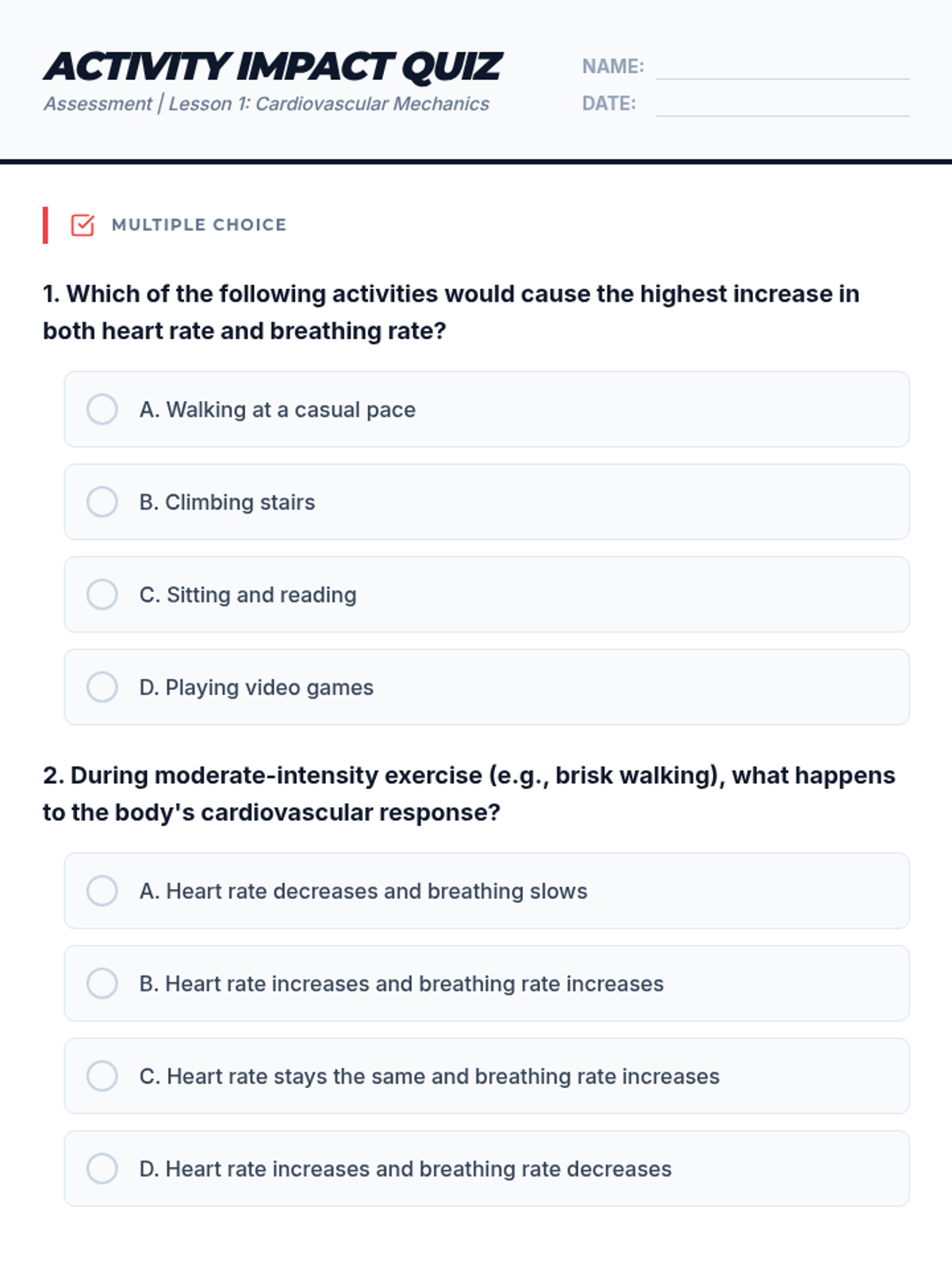Select radio for Sitting and reading

(x=102, y=595)
